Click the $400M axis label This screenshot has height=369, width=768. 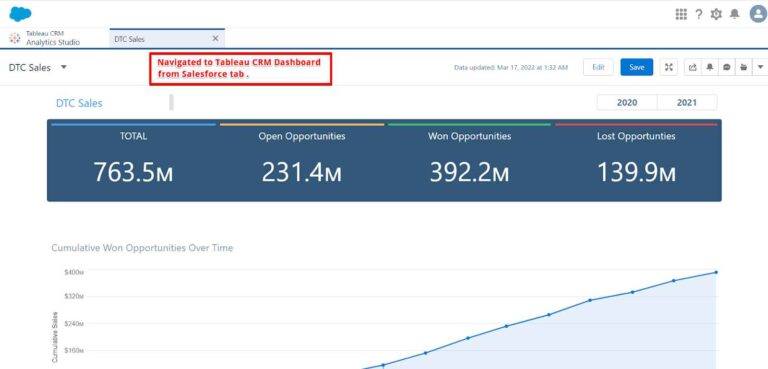point(74,272)
